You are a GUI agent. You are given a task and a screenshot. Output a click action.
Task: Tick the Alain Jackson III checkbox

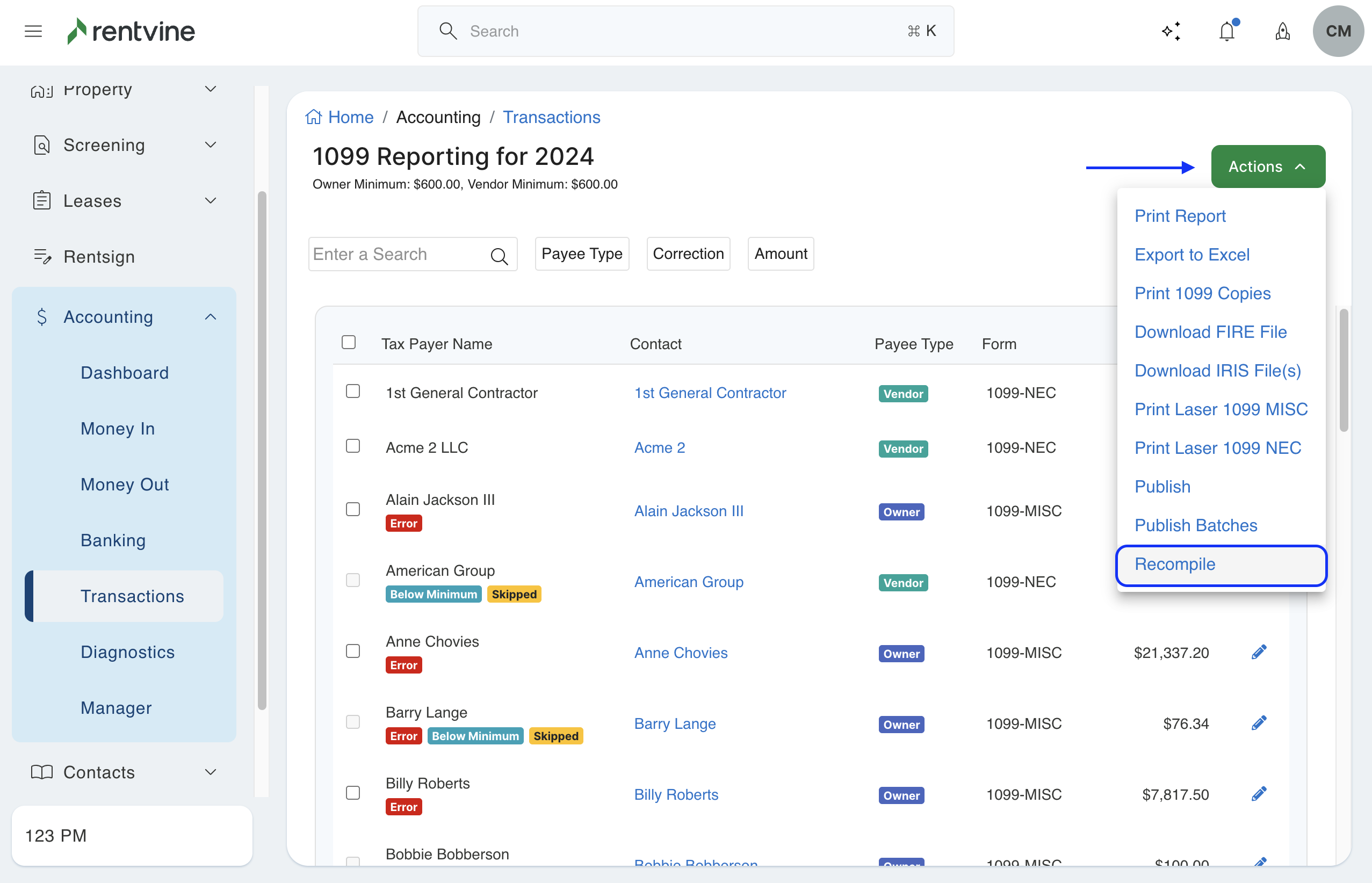pyautogui.click(x=352, y=509)
